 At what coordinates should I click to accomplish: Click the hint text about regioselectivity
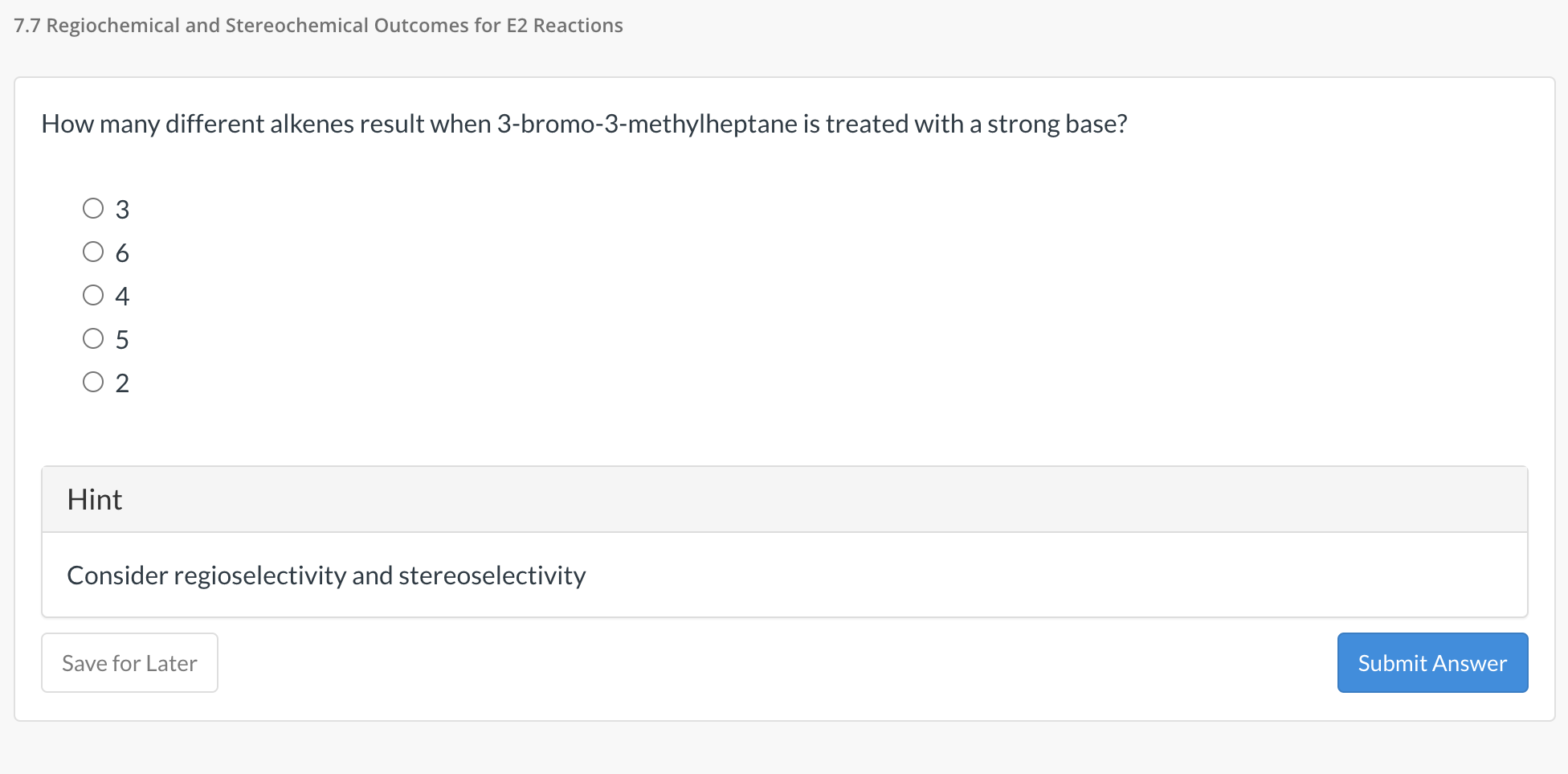[x=326, y=575]
